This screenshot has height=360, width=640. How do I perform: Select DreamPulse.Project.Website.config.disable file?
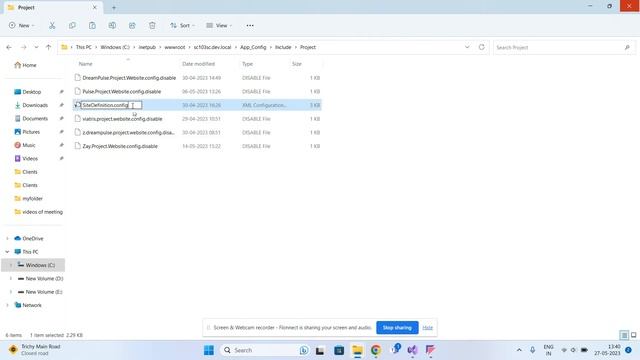(197, 78)
